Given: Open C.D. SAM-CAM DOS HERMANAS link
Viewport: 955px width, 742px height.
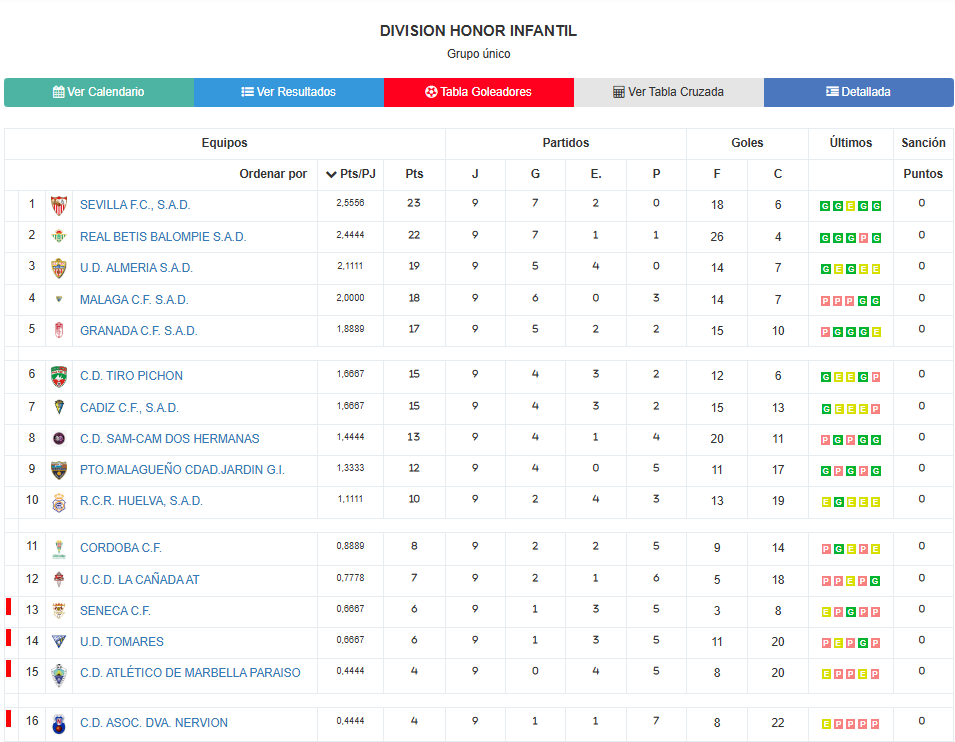Looking at the screenshot, I should pyautogui.click(x=170, y=439).
